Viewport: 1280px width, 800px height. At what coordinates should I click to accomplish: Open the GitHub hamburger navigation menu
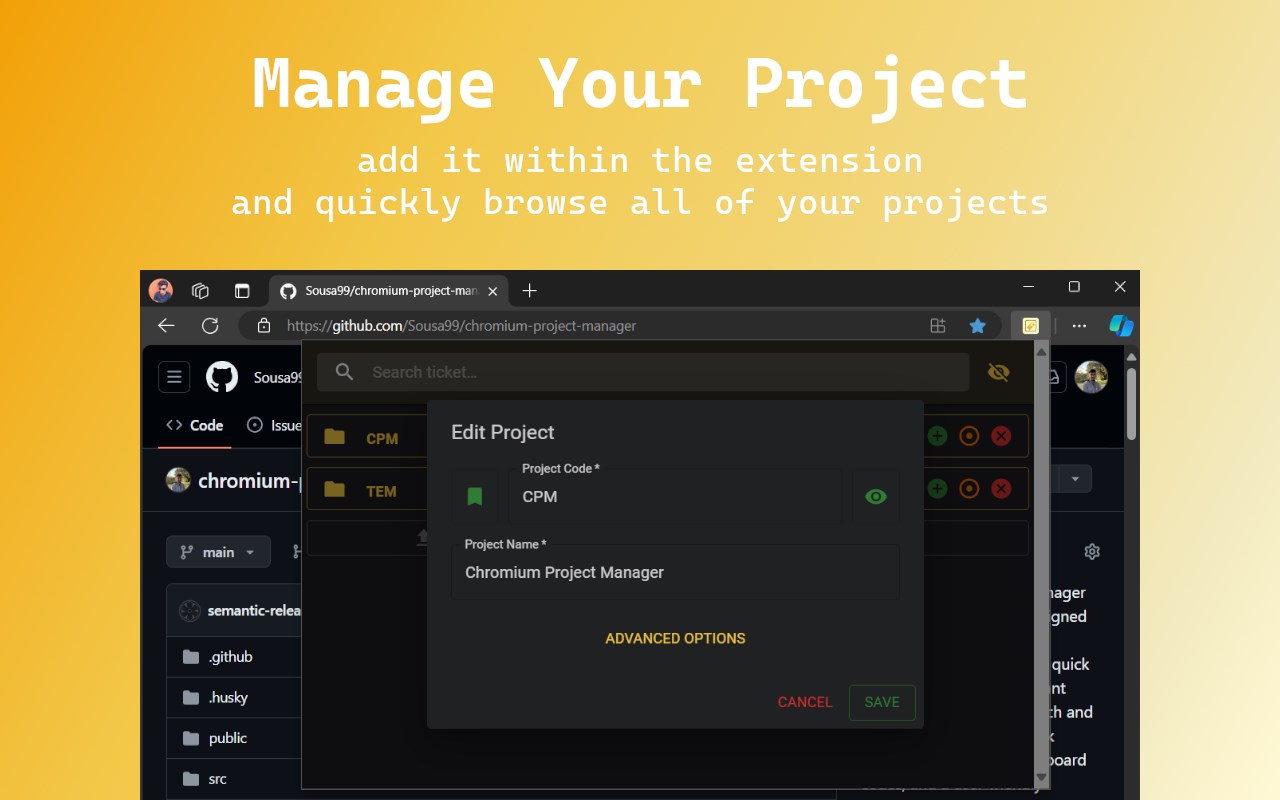174,377
